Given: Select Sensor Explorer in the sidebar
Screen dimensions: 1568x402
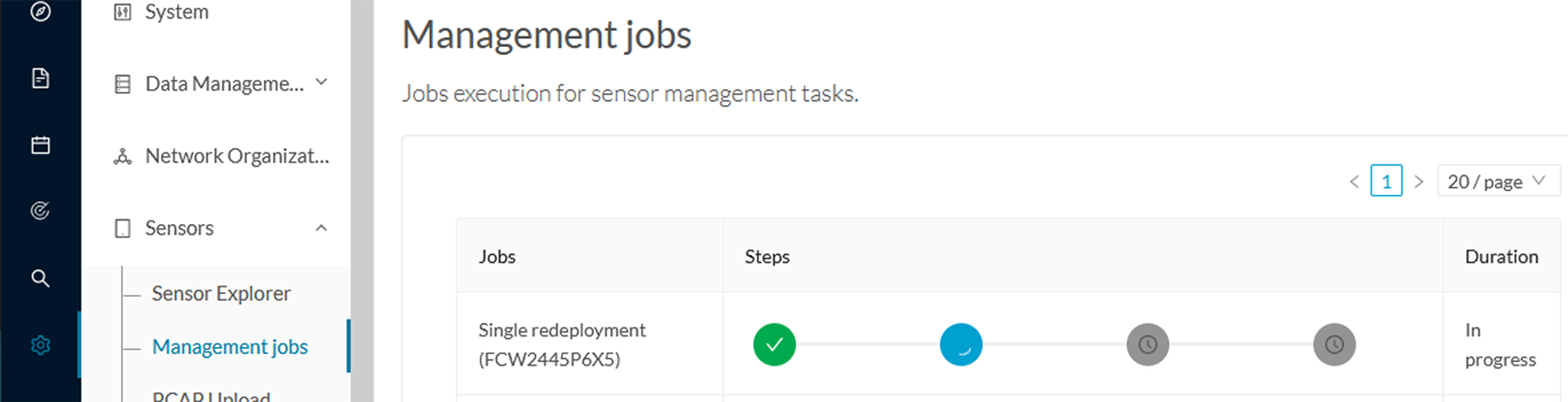Looking at the screenshot, I should pyautogui.click(x=221, y=293).
